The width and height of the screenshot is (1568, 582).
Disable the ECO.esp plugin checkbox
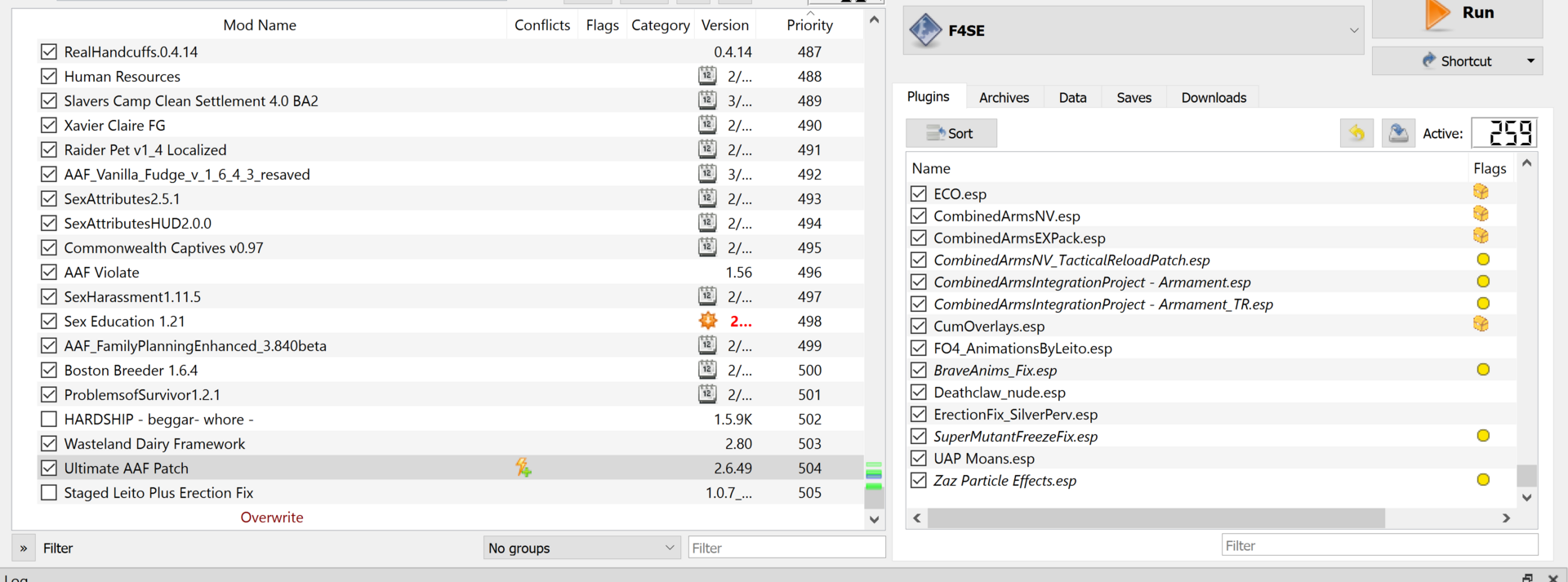tap(919, 193)
